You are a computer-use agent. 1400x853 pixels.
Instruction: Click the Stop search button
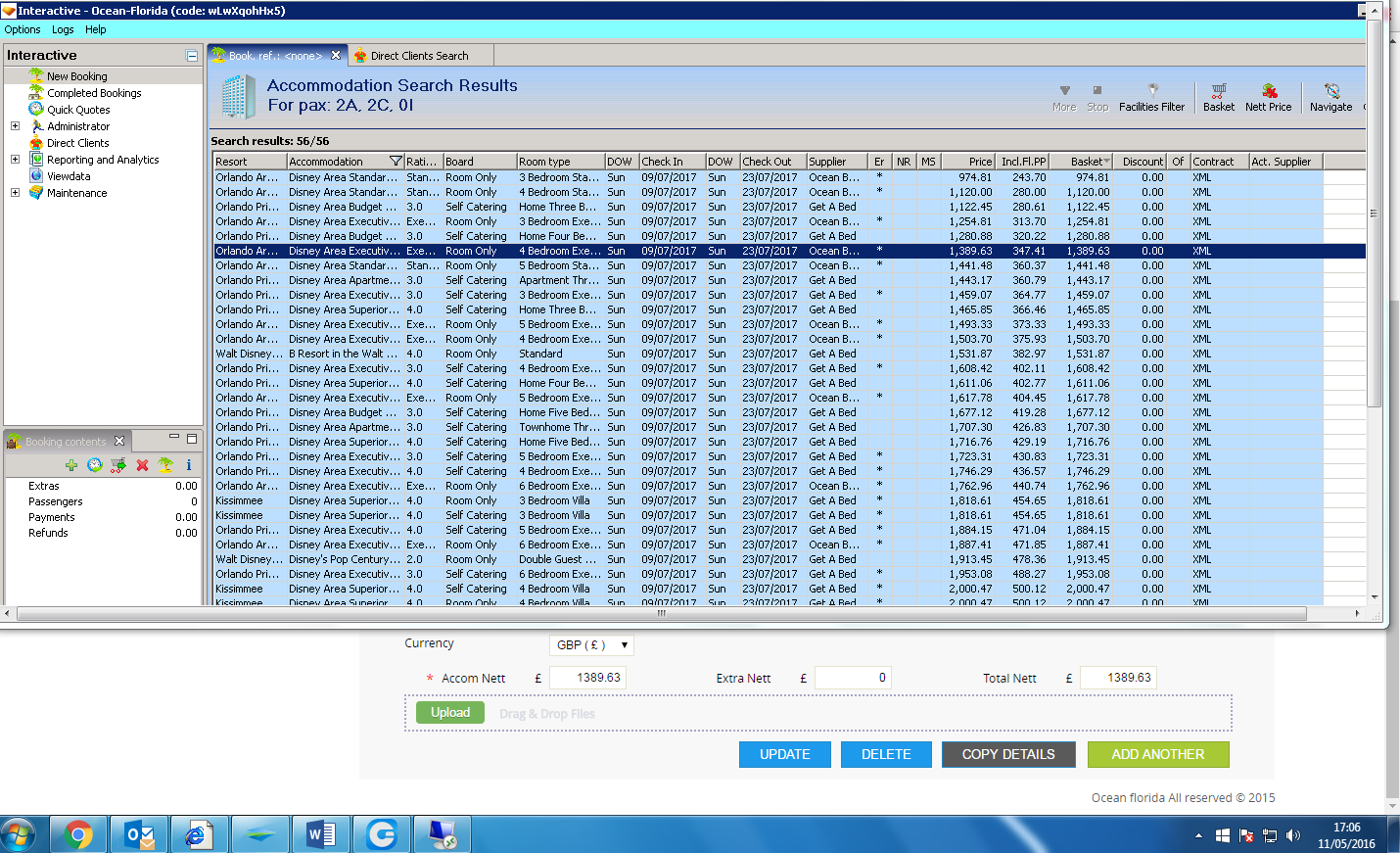tap(1097, 97)
